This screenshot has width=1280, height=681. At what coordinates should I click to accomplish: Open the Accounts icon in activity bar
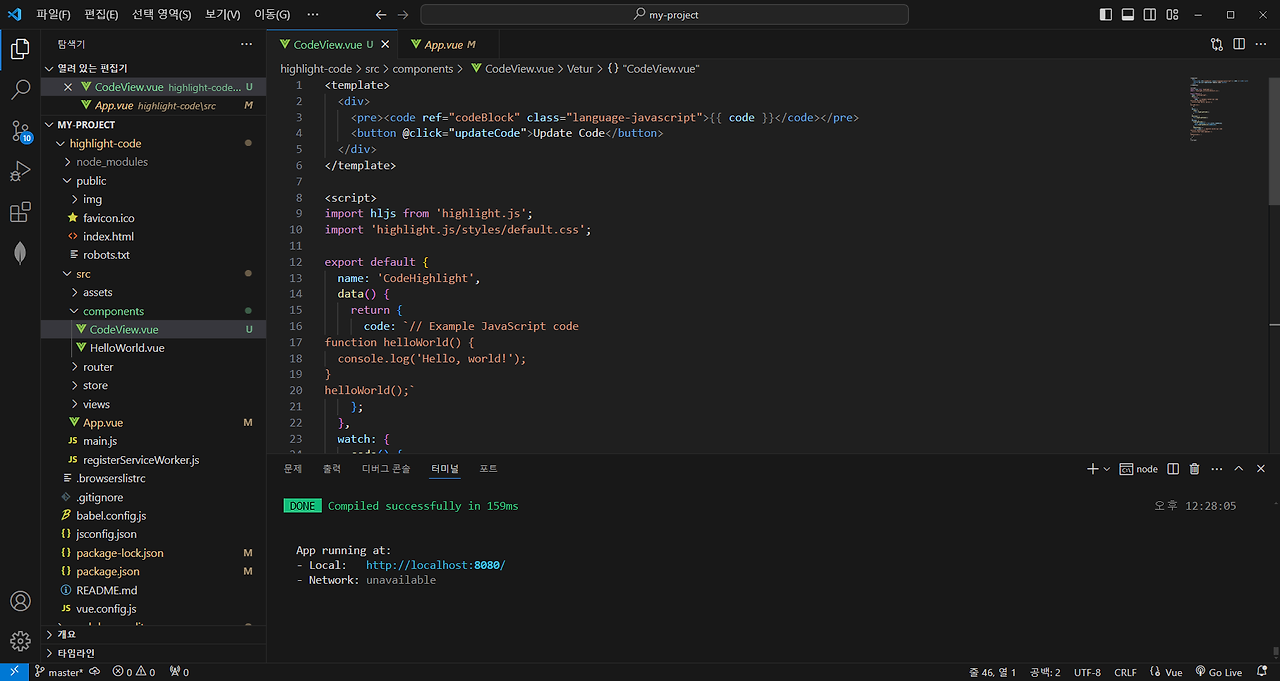(20, 601)
